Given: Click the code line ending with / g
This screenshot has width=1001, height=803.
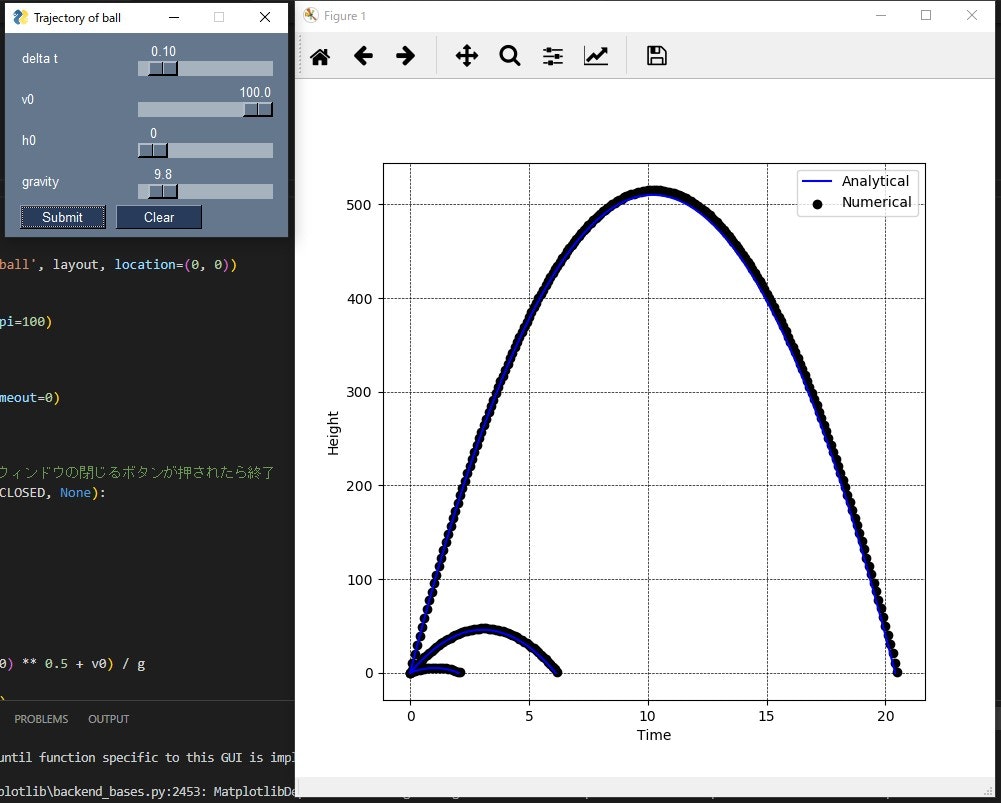Looking at the screenshot, I should click(x=73, y=664).
